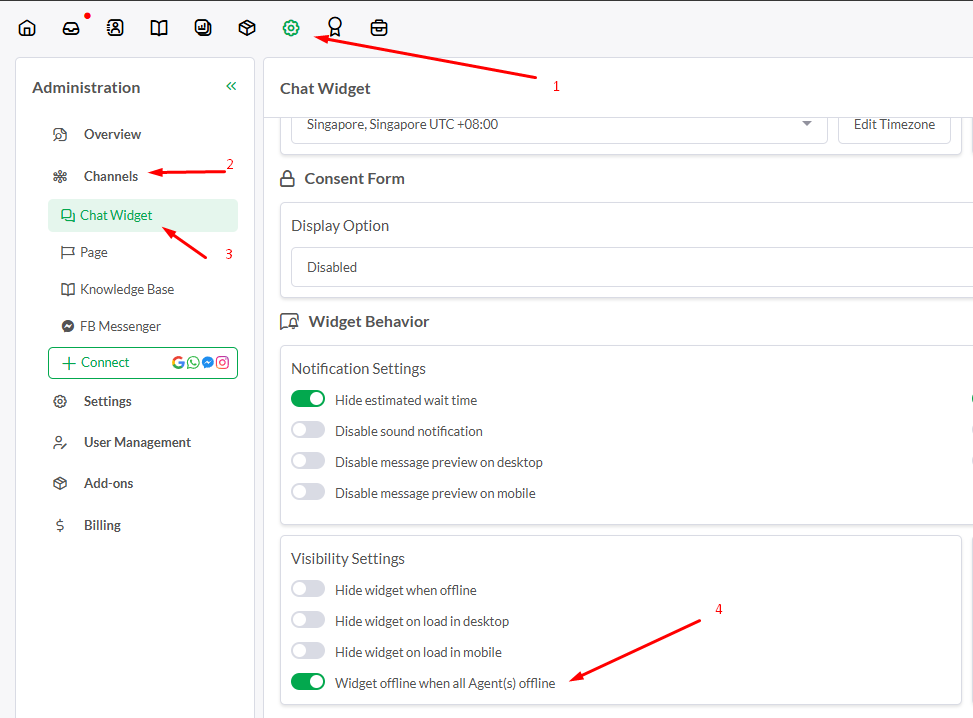Click the cube add-ons icon in top bar
Image resolution: width=973 pixels, height=718 pixels.
point(247,28)
